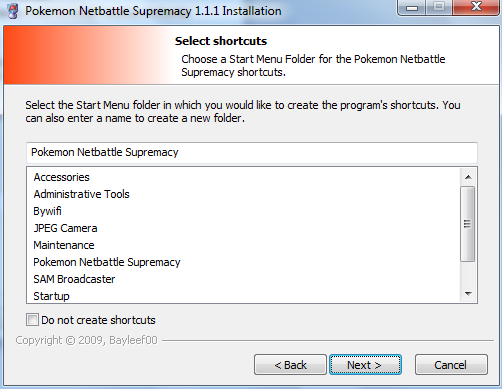The height and width of the screenshot is (389, 502).
Task: Click the installer icon in title bar
Action: point(12,10)
